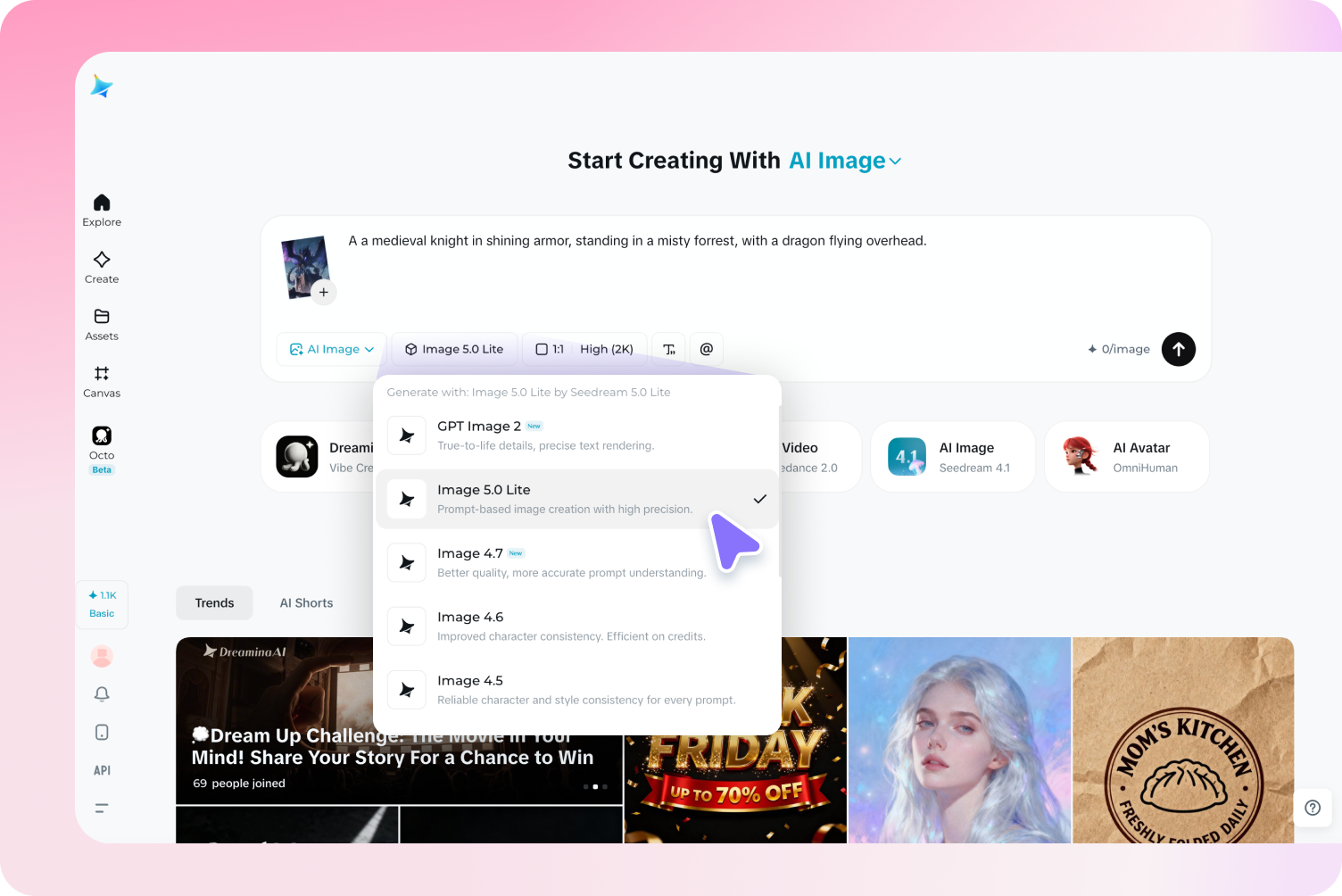The height and width of the screenshot is (896, 1342).
Task: Open the Assets folder
Action: tap(102, 325)
